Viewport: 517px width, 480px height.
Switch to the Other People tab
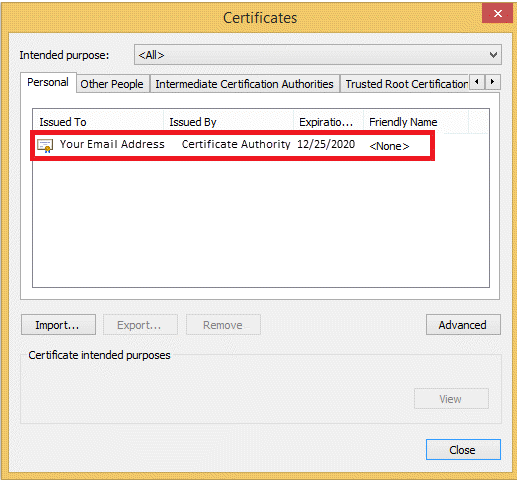[x=112, y=84]
